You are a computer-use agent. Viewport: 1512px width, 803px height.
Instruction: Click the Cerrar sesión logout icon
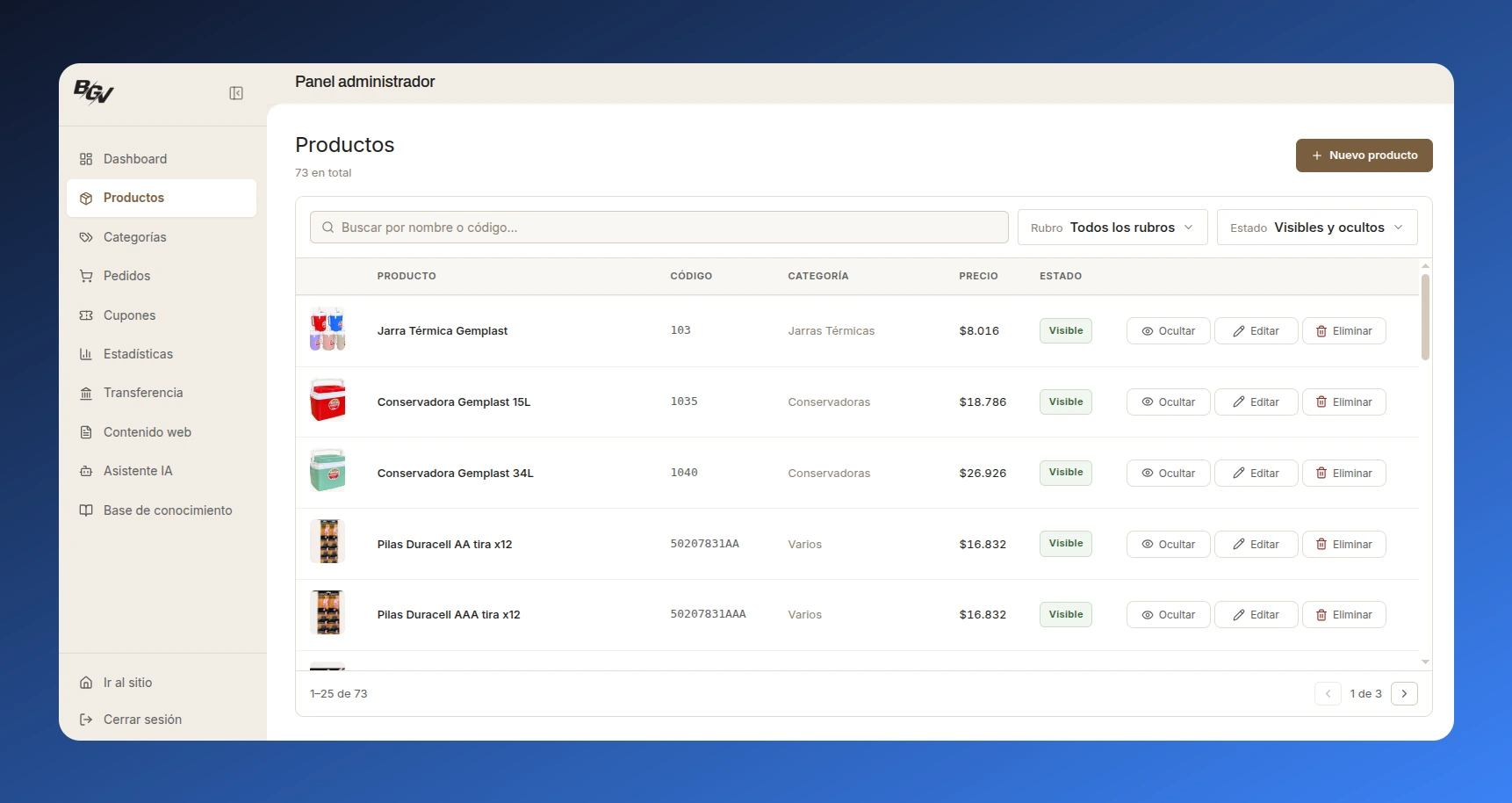click(x=86, y=720)
